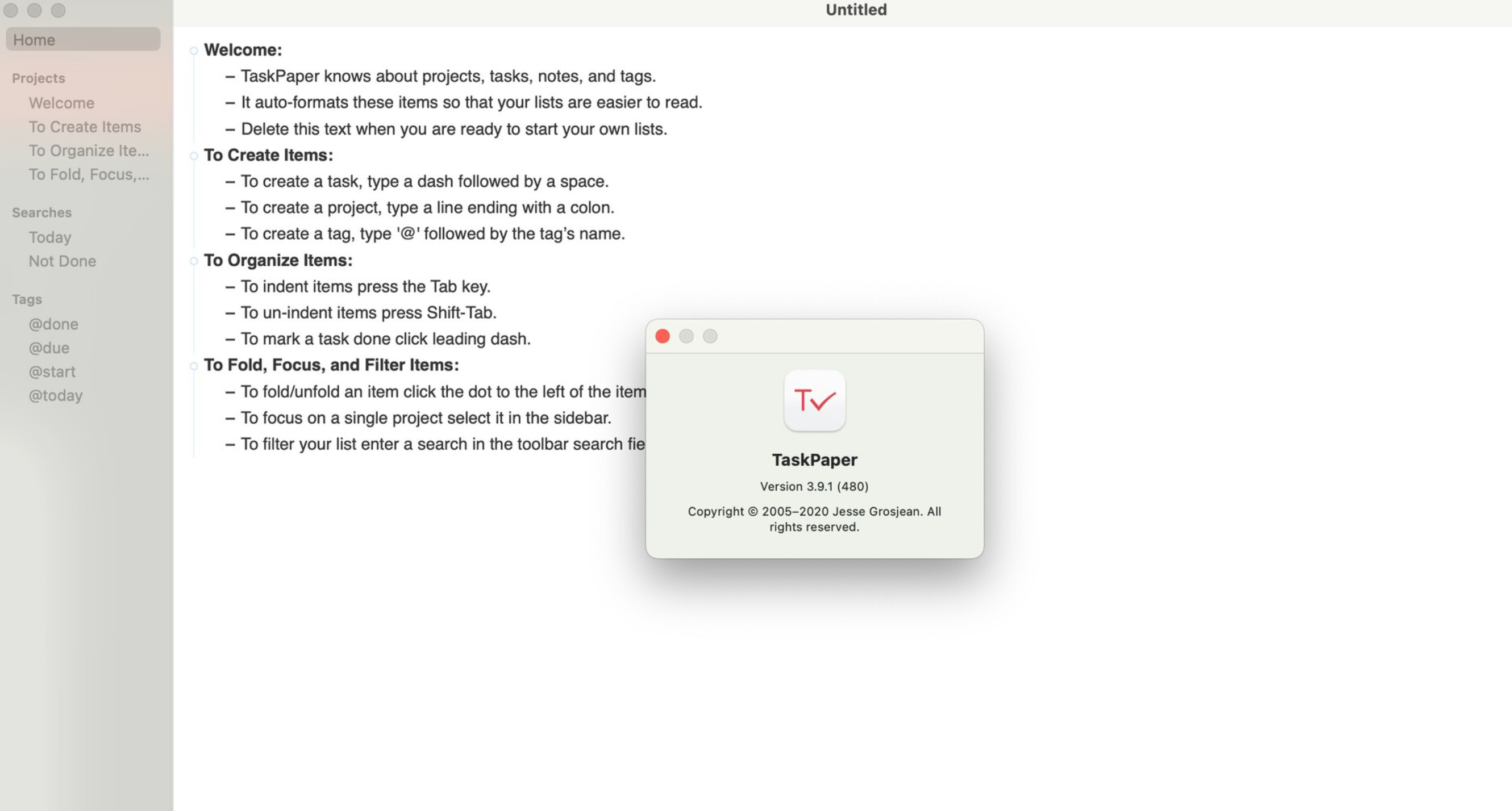Click 'Version 3.9.1 (480)' text
The width and height of the screenshot is (1512, 811).
tap(814, 487)
